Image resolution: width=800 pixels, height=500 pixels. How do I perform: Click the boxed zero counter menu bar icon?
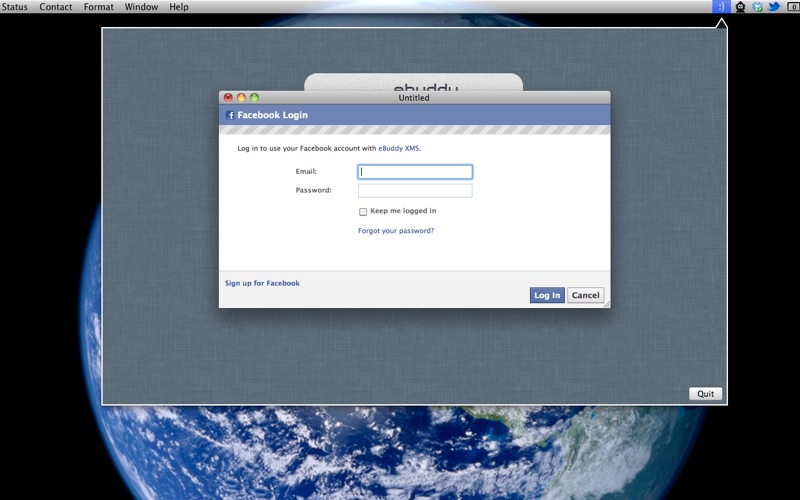[x=793, y=7]
